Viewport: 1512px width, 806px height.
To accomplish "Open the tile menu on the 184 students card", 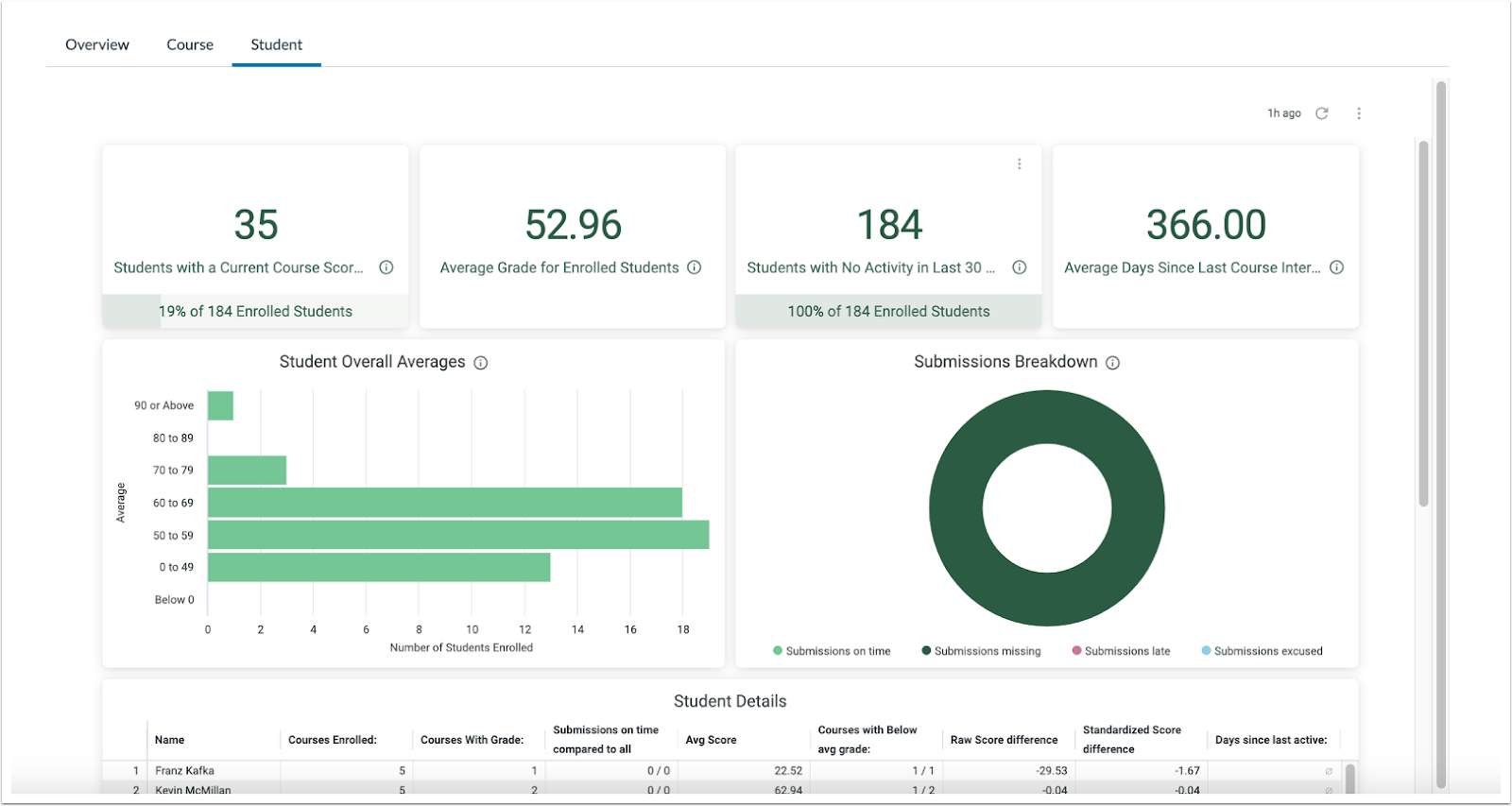I will tap(1019, 163).
